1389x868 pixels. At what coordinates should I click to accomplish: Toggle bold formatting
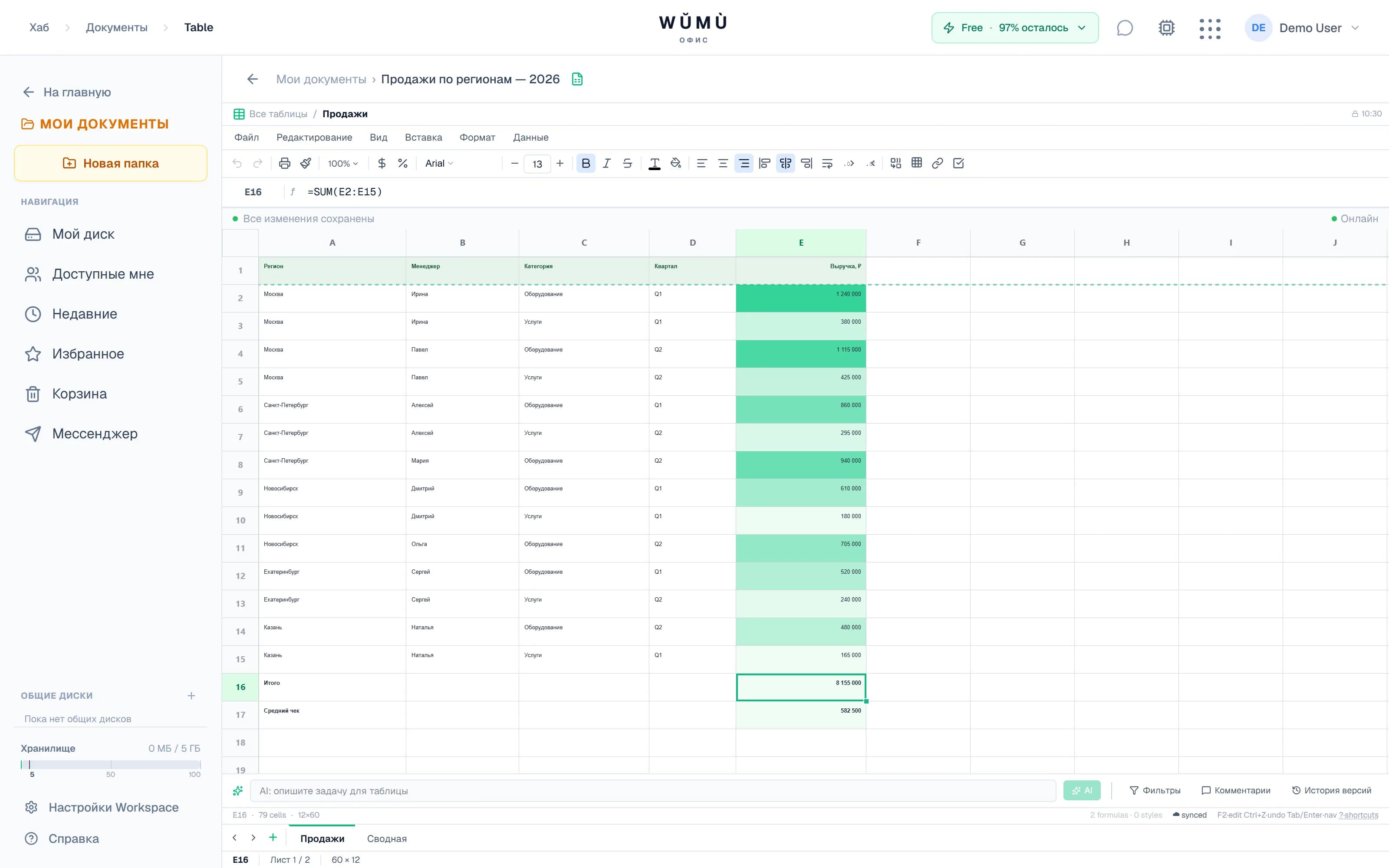tap(586, 164)
